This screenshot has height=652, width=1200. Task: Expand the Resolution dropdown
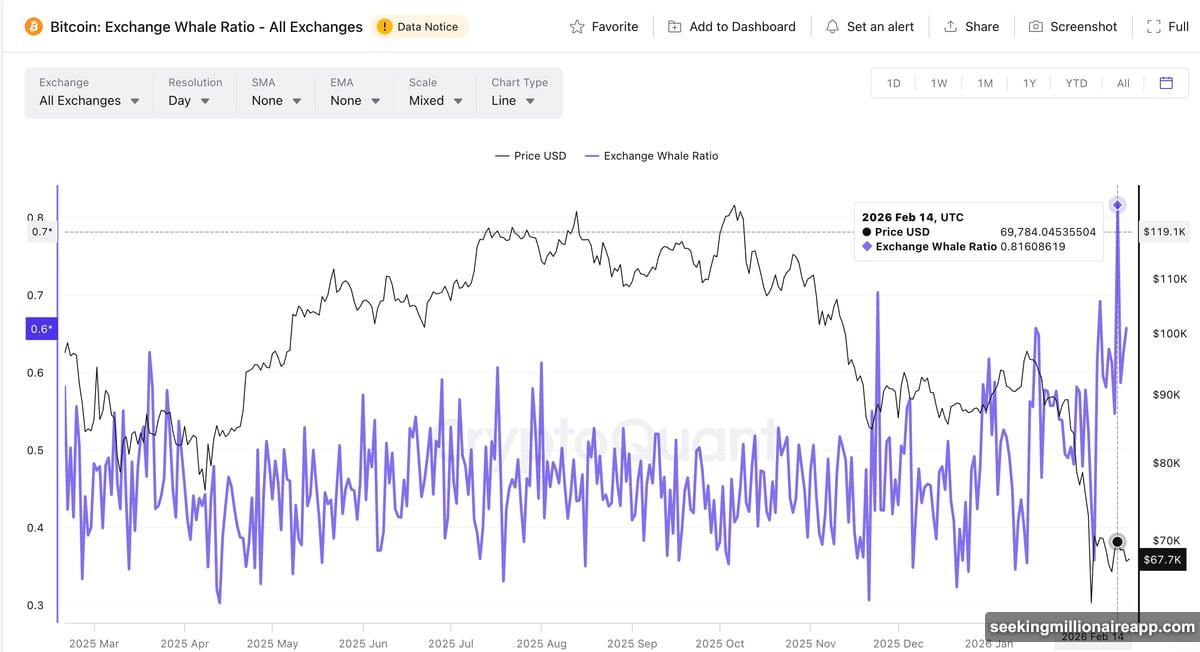pos(189,100)
